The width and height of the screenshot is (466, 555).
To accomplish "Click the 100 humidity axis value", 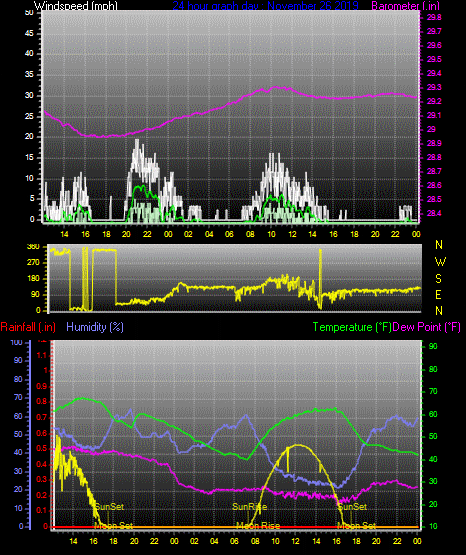I will [16, 342].
